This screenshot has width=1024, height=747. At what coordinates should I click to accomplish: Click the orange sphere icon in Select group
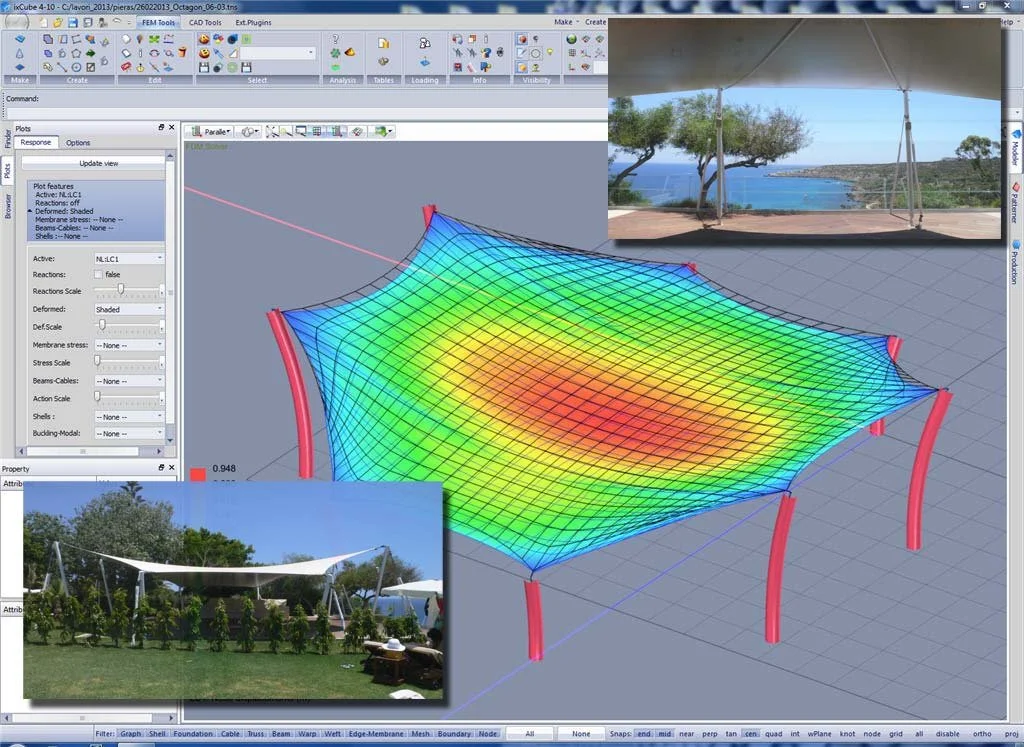(x=204, y=39)
